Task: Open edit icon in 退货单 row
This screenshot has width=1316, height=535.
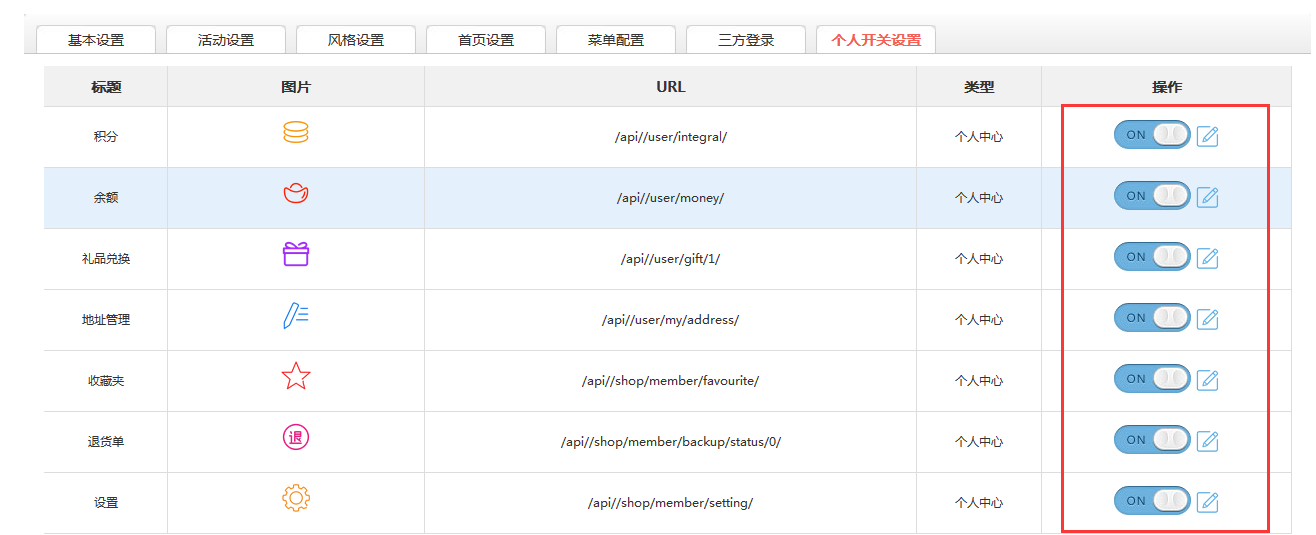Action: (x=1207, y=441)
